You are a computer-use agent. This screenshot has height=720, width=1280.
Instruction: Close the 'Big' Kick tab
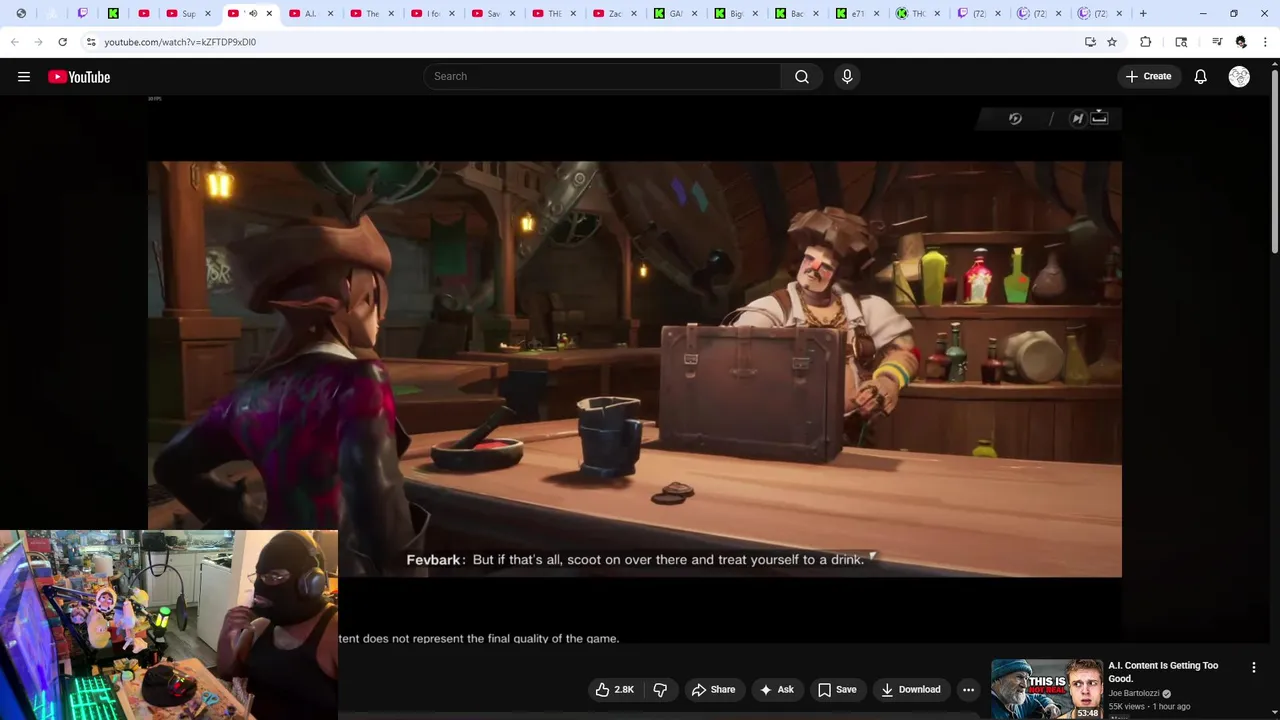pyautogui.click(x=756, y=14)
